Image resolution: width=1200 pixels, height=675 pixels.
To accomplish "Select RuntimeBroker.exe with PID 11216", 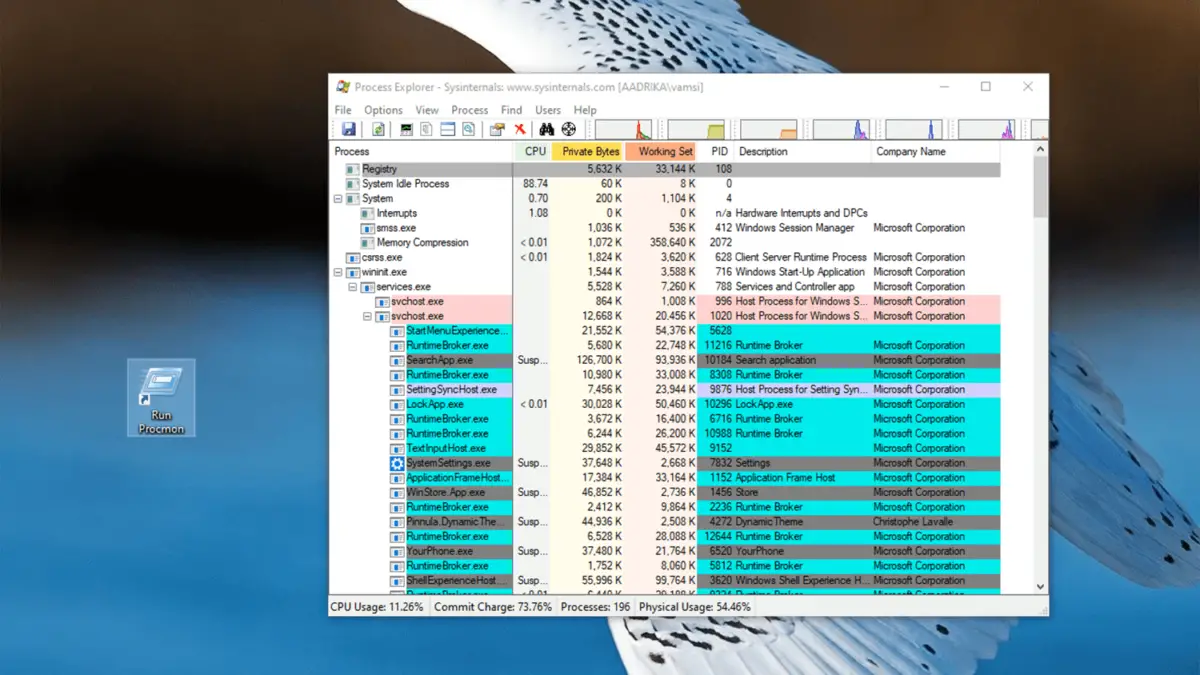I will pos(665,345).
